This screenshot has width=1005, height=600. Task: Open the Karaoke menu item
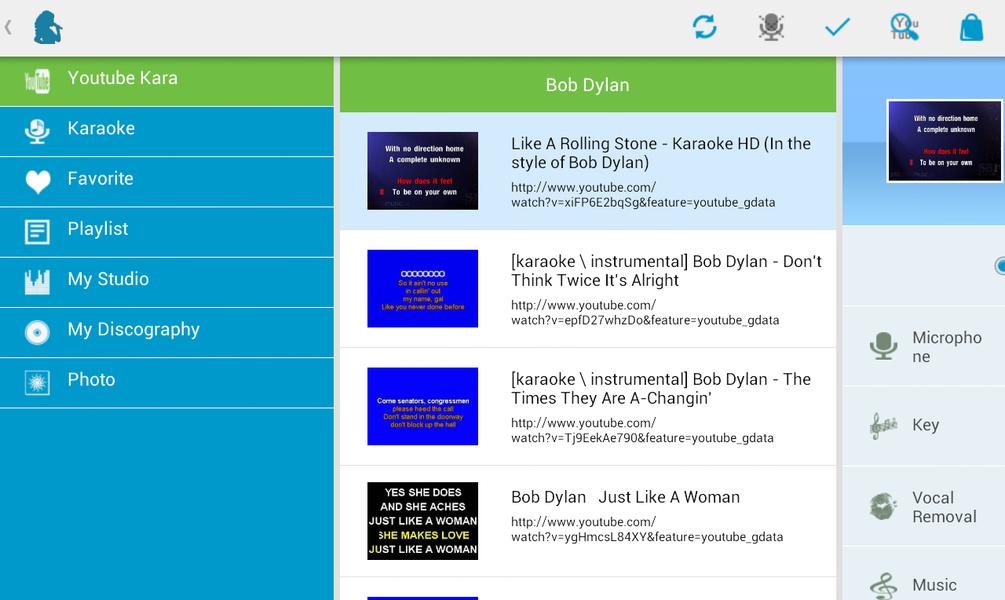167,131
